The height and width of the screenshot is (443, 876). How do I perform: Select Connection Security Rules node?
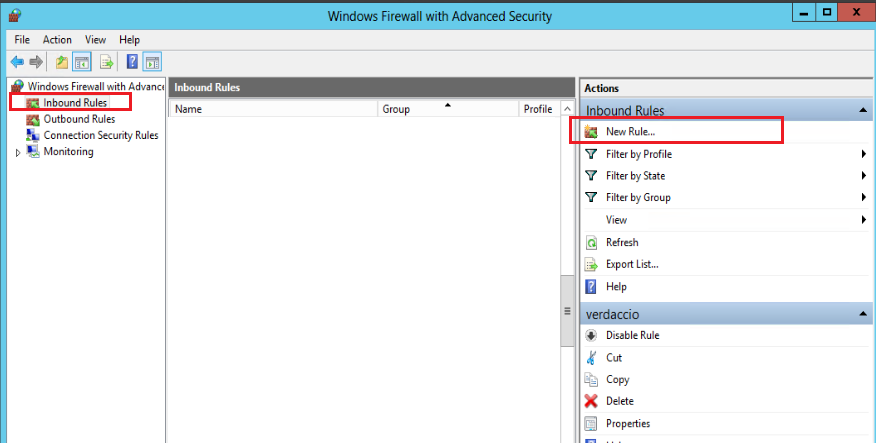pyautogui.click(x=101, y=135)
